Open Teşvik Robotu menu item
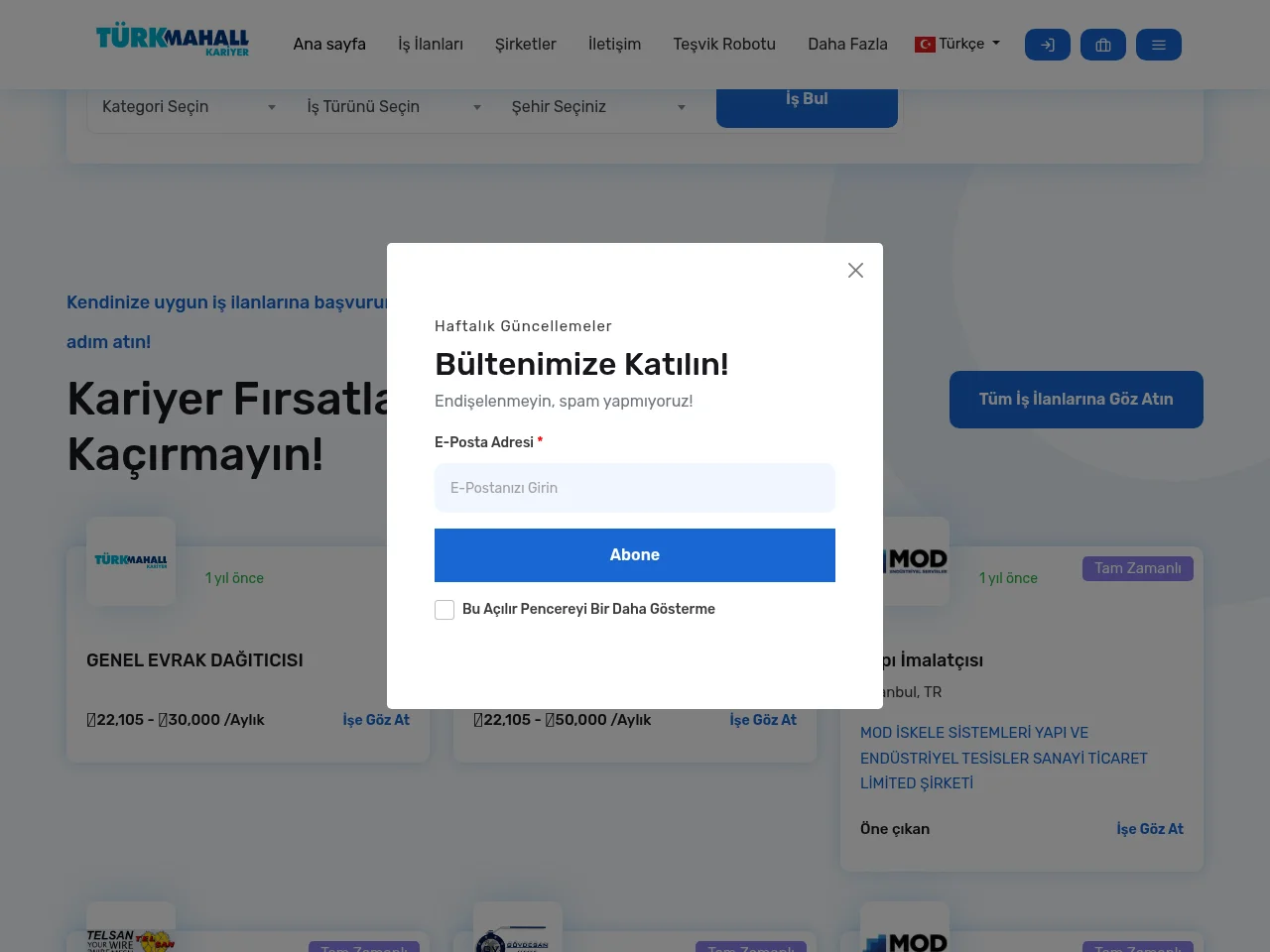 pos(724,45)
